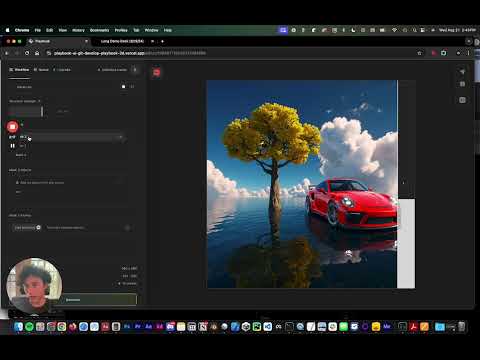Pause using the pause icon in left panel

click(12, 146)
